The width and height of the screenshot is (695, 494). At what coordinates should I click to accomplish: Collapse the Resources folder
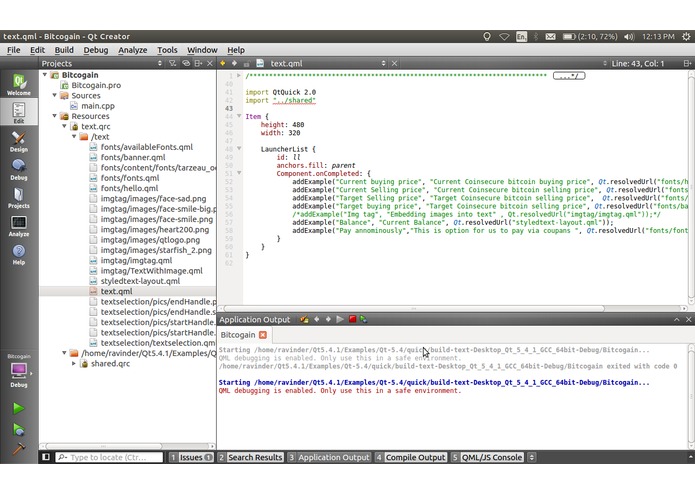click(55, 116)
